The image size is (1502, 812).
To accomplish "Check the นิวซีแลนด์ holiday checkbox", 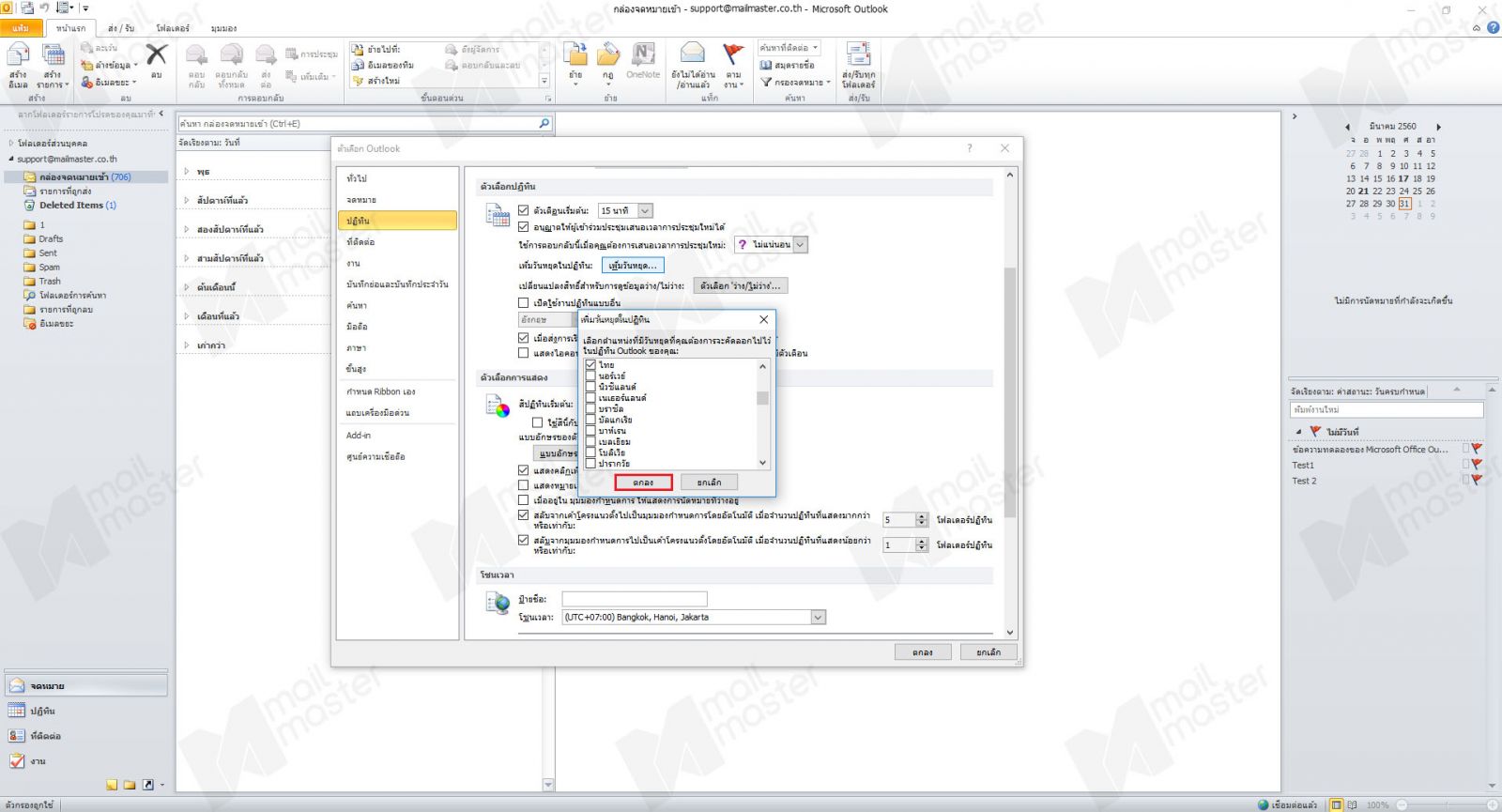I will 590,387.
